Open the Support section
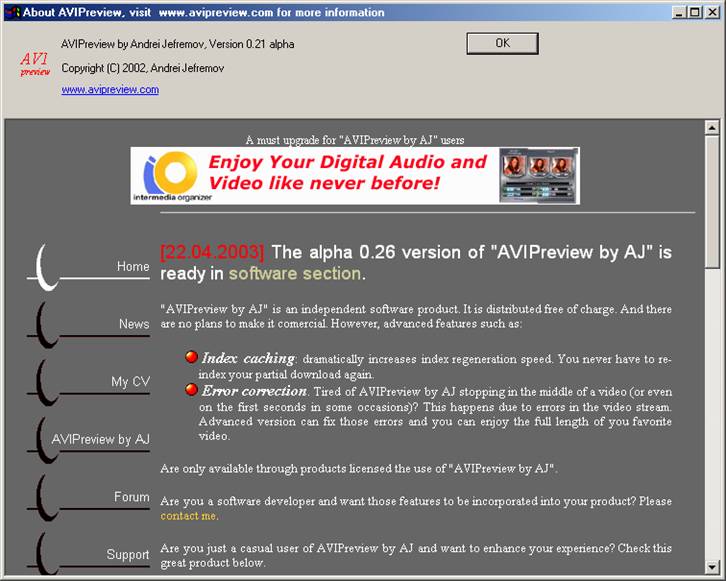The height and width of the screenshot is (581, 726). tap(128, 555)
